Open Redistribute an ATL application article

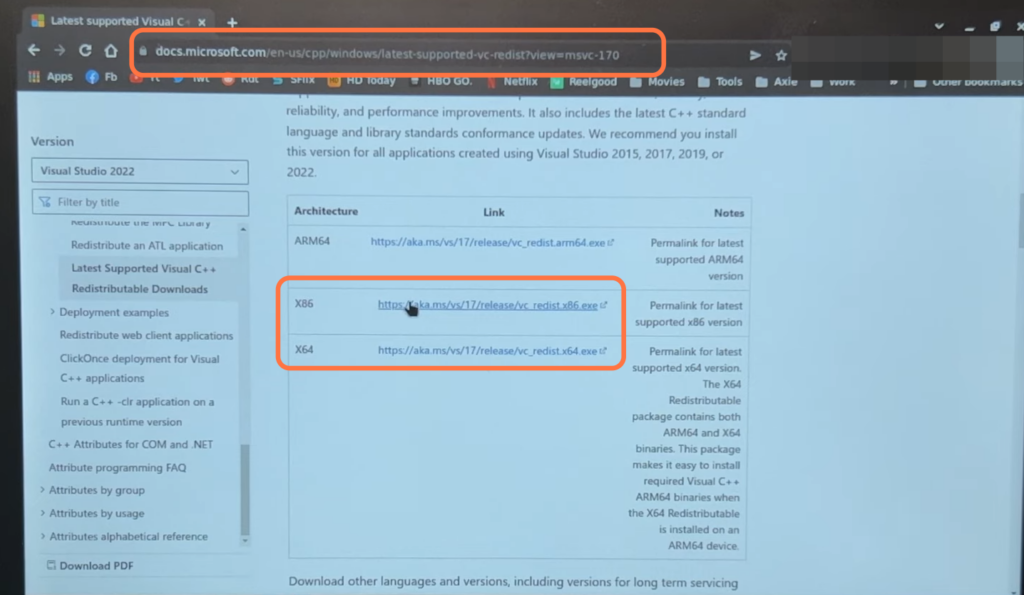147,246
